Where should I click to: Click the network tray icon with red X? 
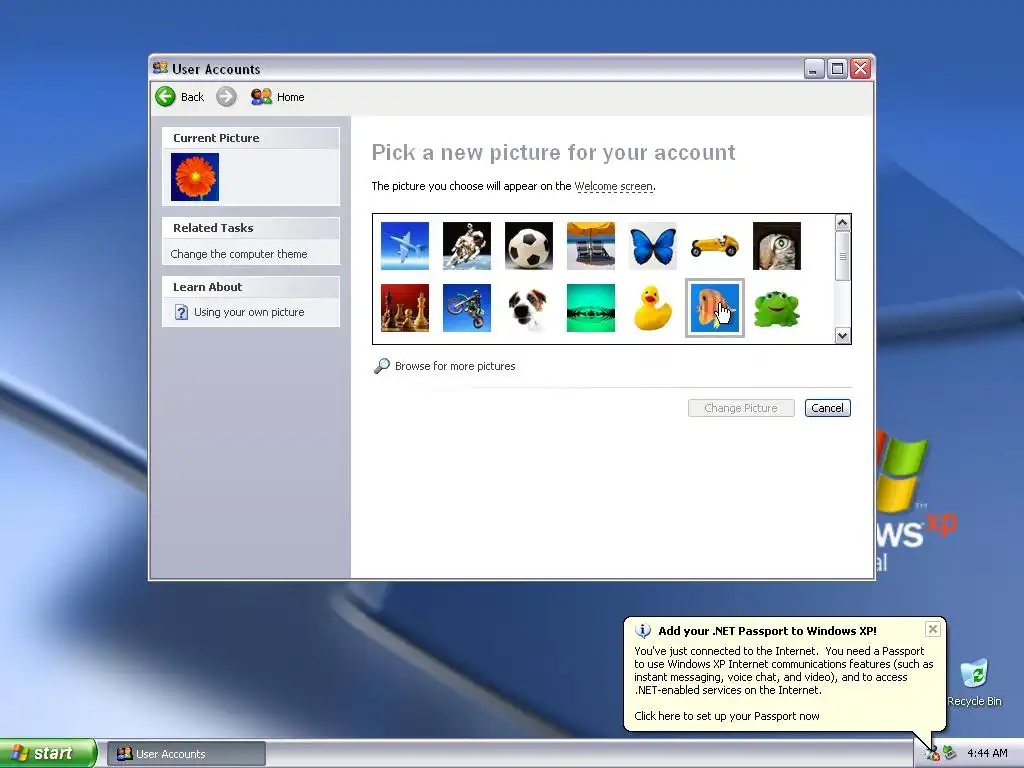coord(932,754)
